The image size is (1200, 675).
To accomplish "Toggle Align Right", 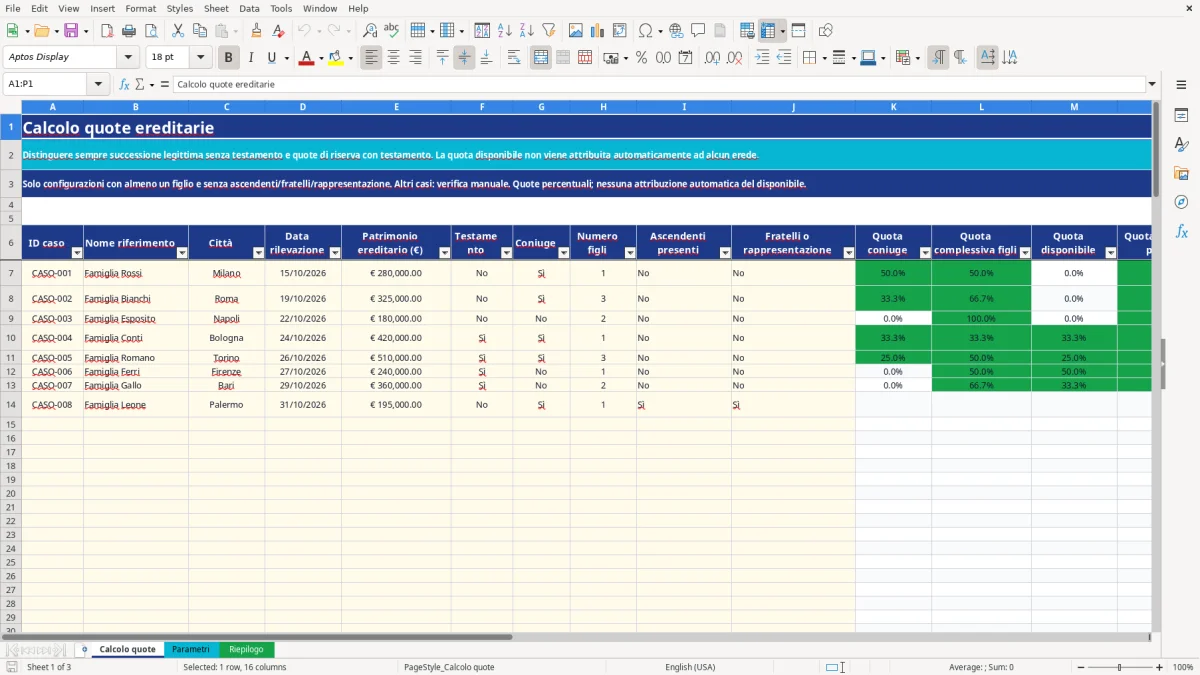I will click(x=415, y=57).
